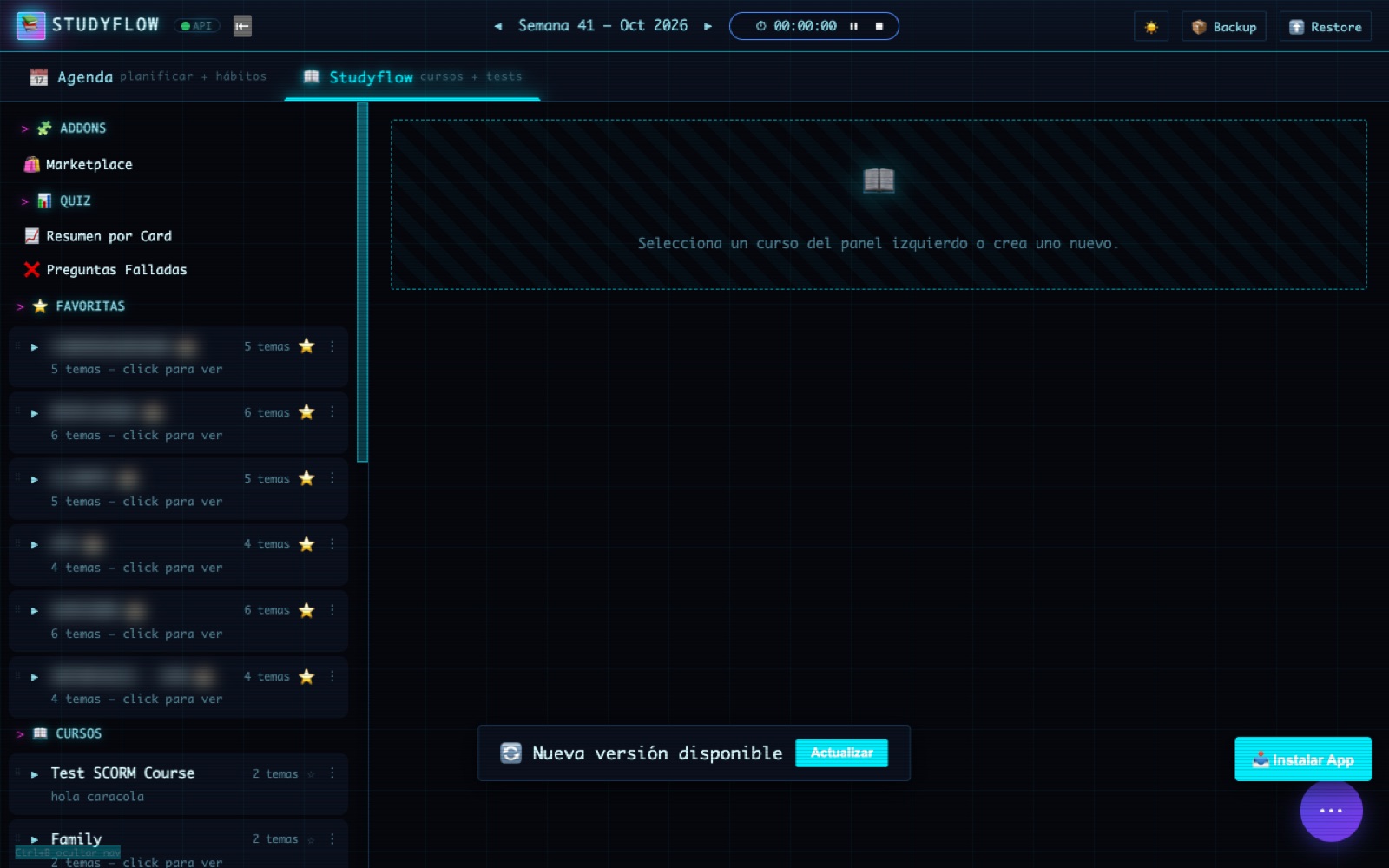Screen dimensions: 1389x868
Task: Toggle the light theme sun icon
Action: coord(1151,27)
